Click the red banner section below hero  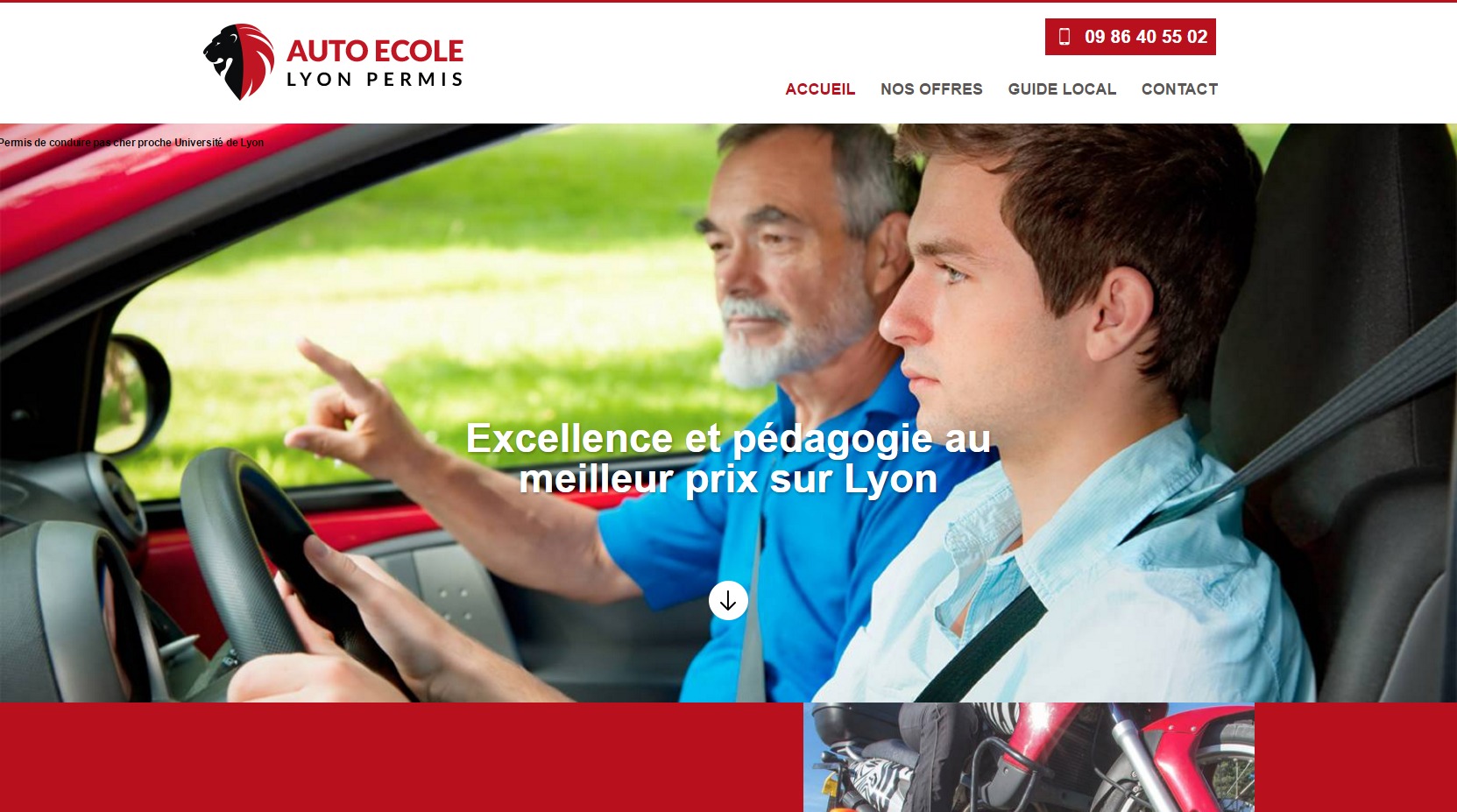click(401, 757)
